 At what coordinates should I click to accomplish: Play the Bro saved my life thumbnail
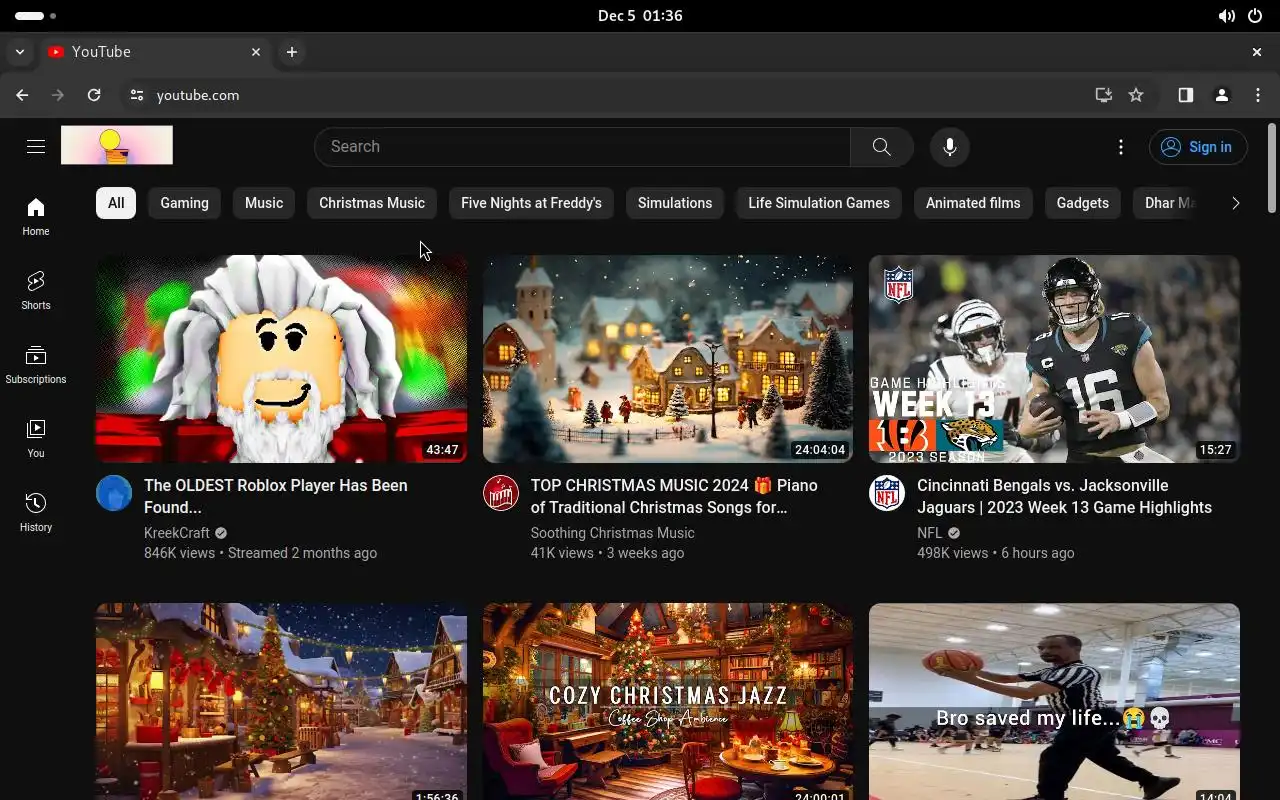(1054, 701)
